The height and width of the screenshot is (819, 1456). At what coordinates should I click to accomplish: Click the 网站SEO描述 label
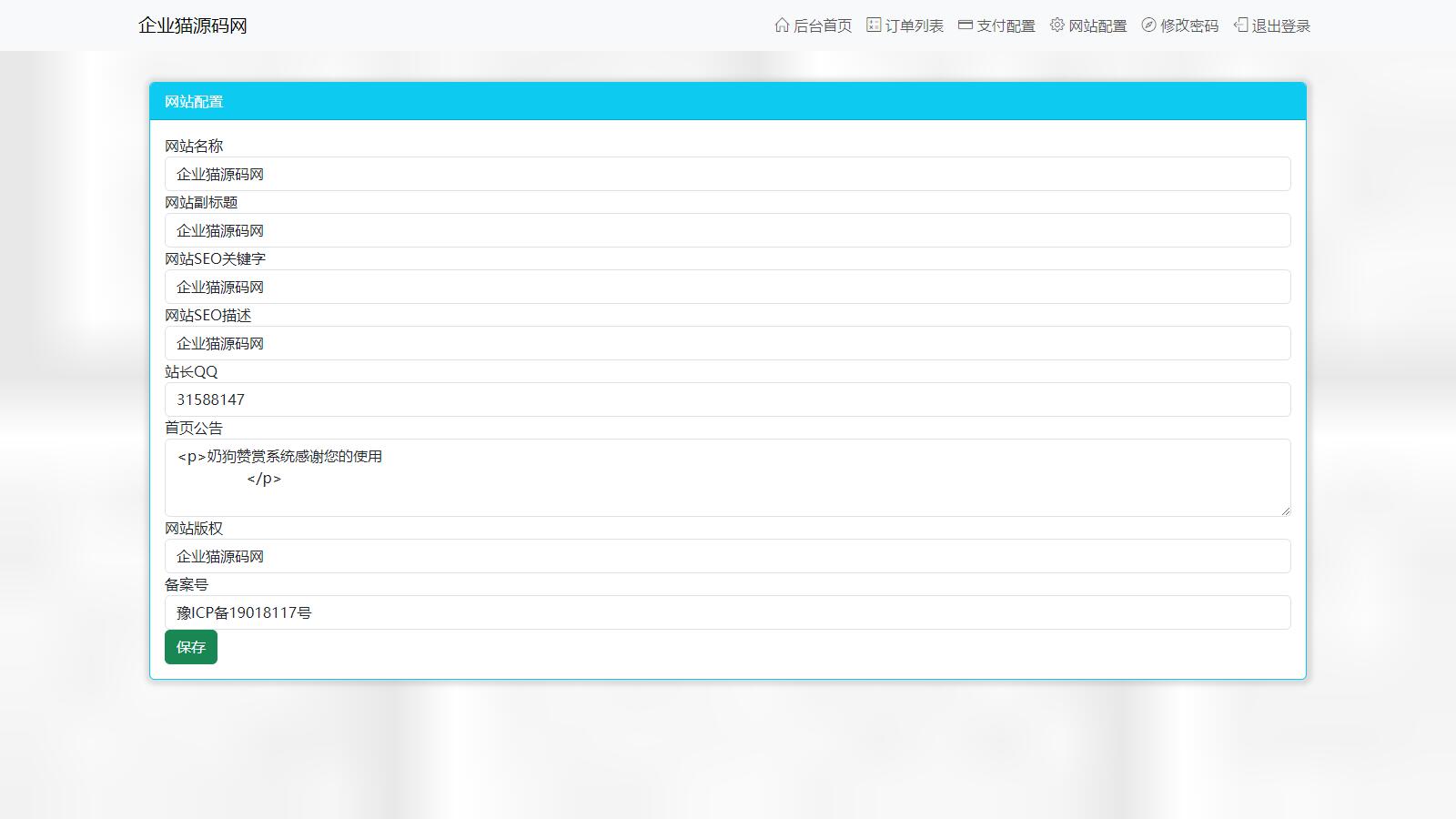pos(207,315)
